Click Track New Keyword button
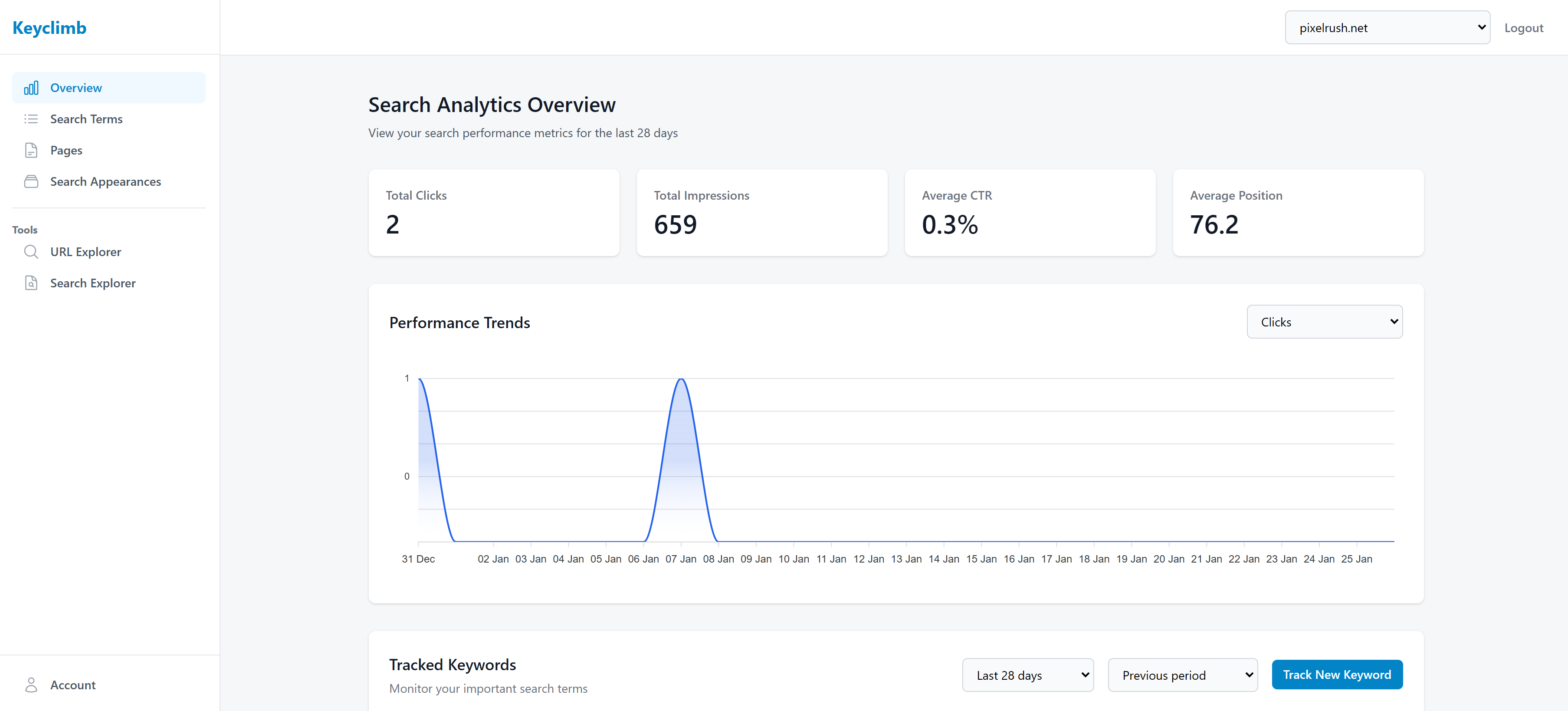1568x711 pixels. pyautogui.click(x=1337, y=675)
